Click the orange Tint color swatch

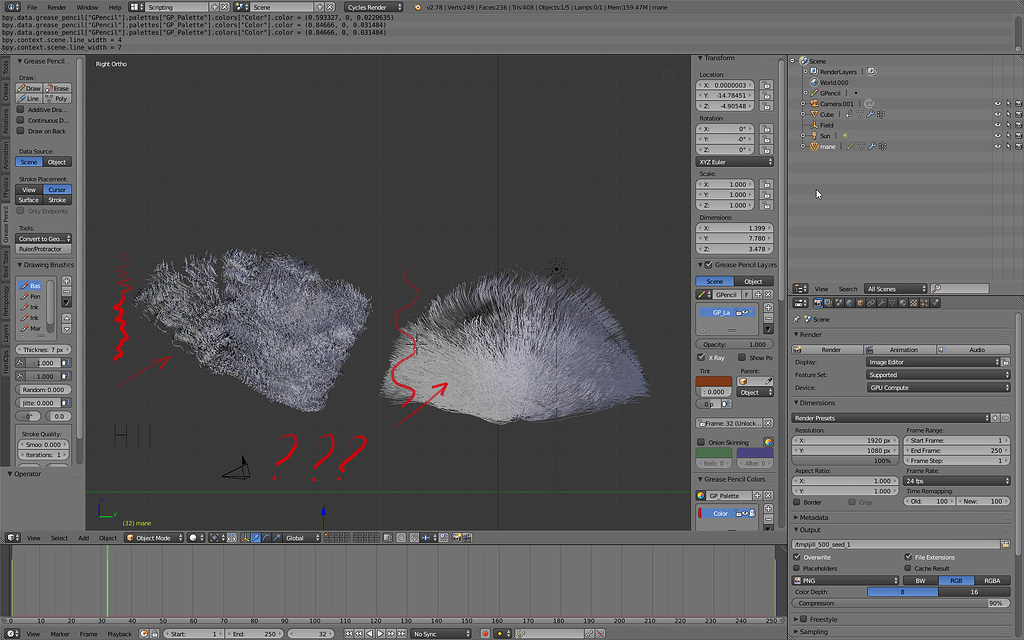coord(714,381)
